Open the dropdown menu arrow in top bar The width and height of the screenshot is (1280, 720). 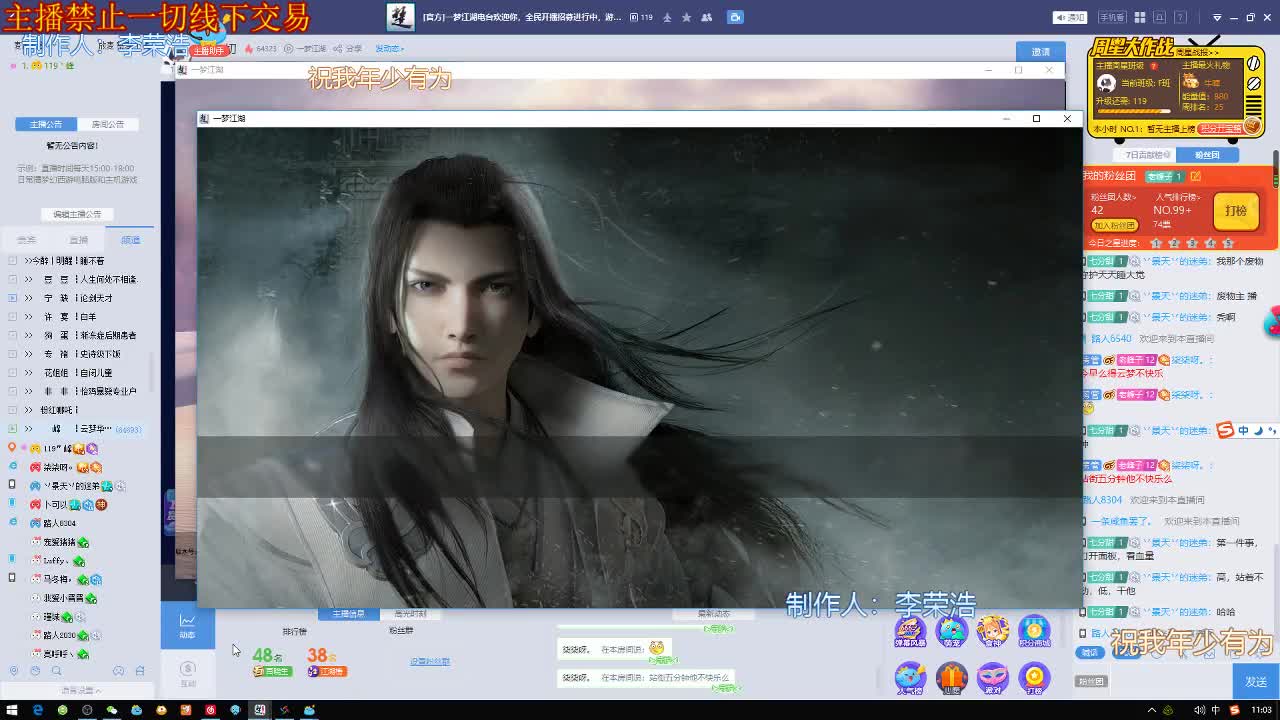click(x=1217, y=17)
